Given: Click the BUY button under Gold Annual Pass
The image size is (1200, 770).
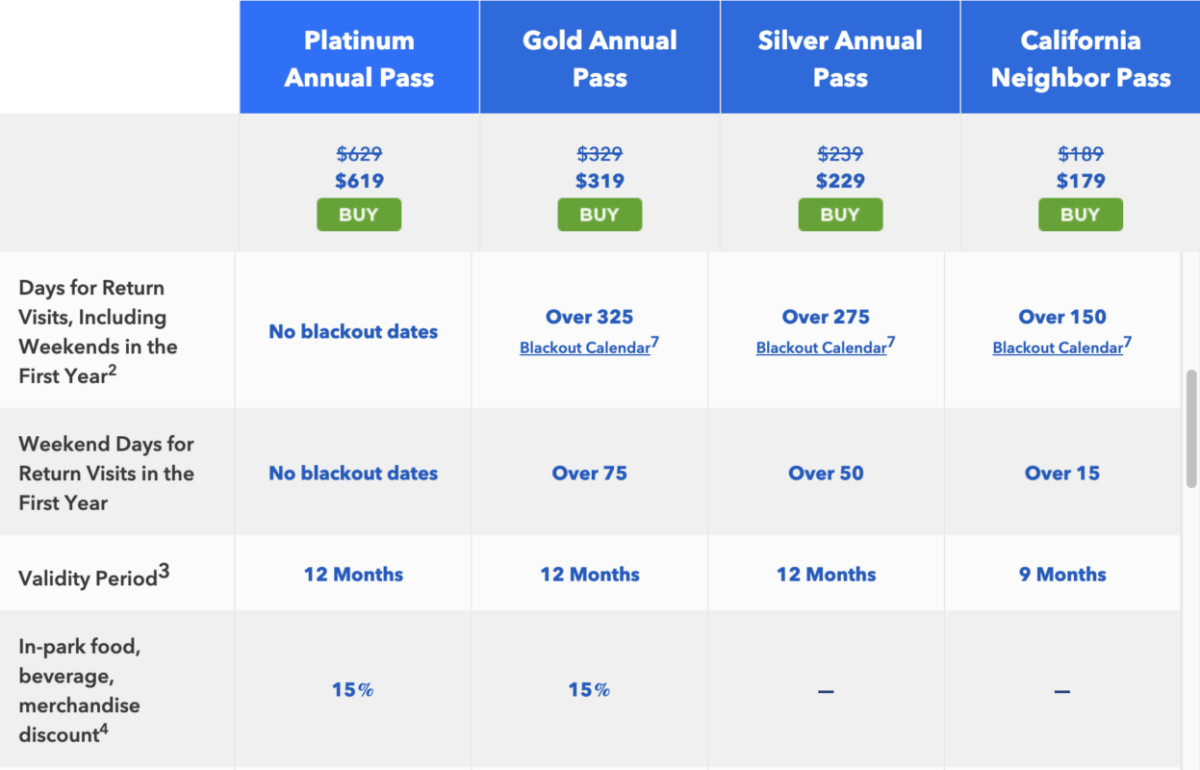Looking at the screenshot, I should [x=599, y=214].
